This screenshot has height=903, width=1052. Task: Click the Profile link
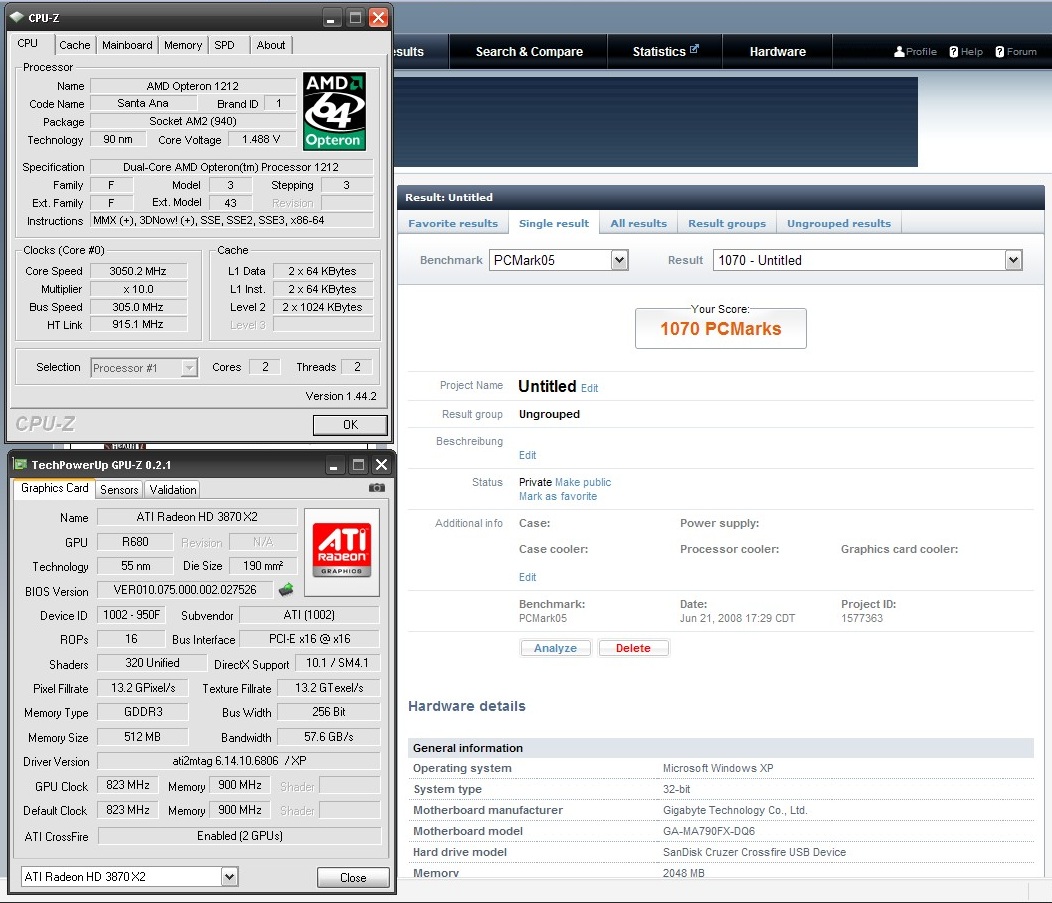click(x=921, y=52)
